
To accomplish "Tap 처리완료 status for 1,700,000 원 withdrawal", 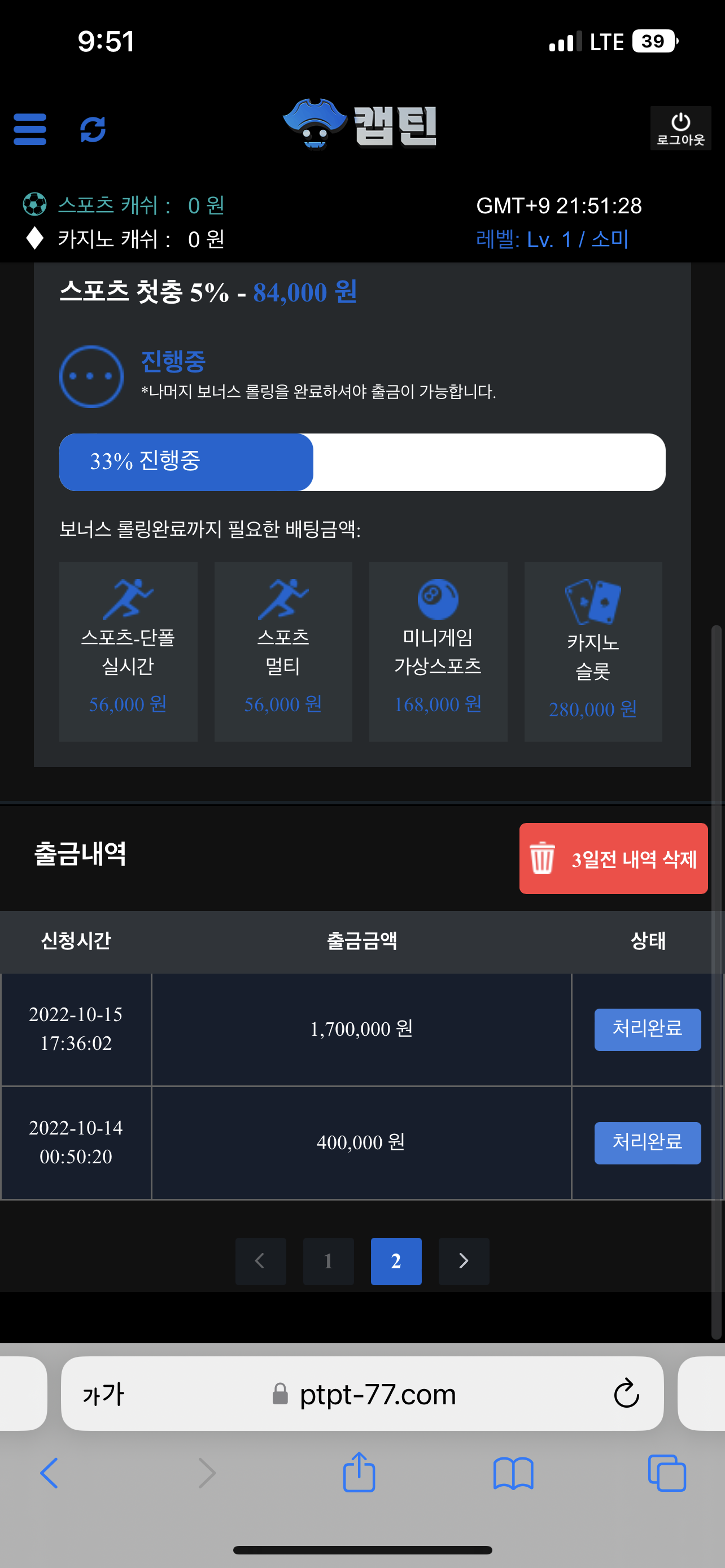I will tap(647, 1030).
